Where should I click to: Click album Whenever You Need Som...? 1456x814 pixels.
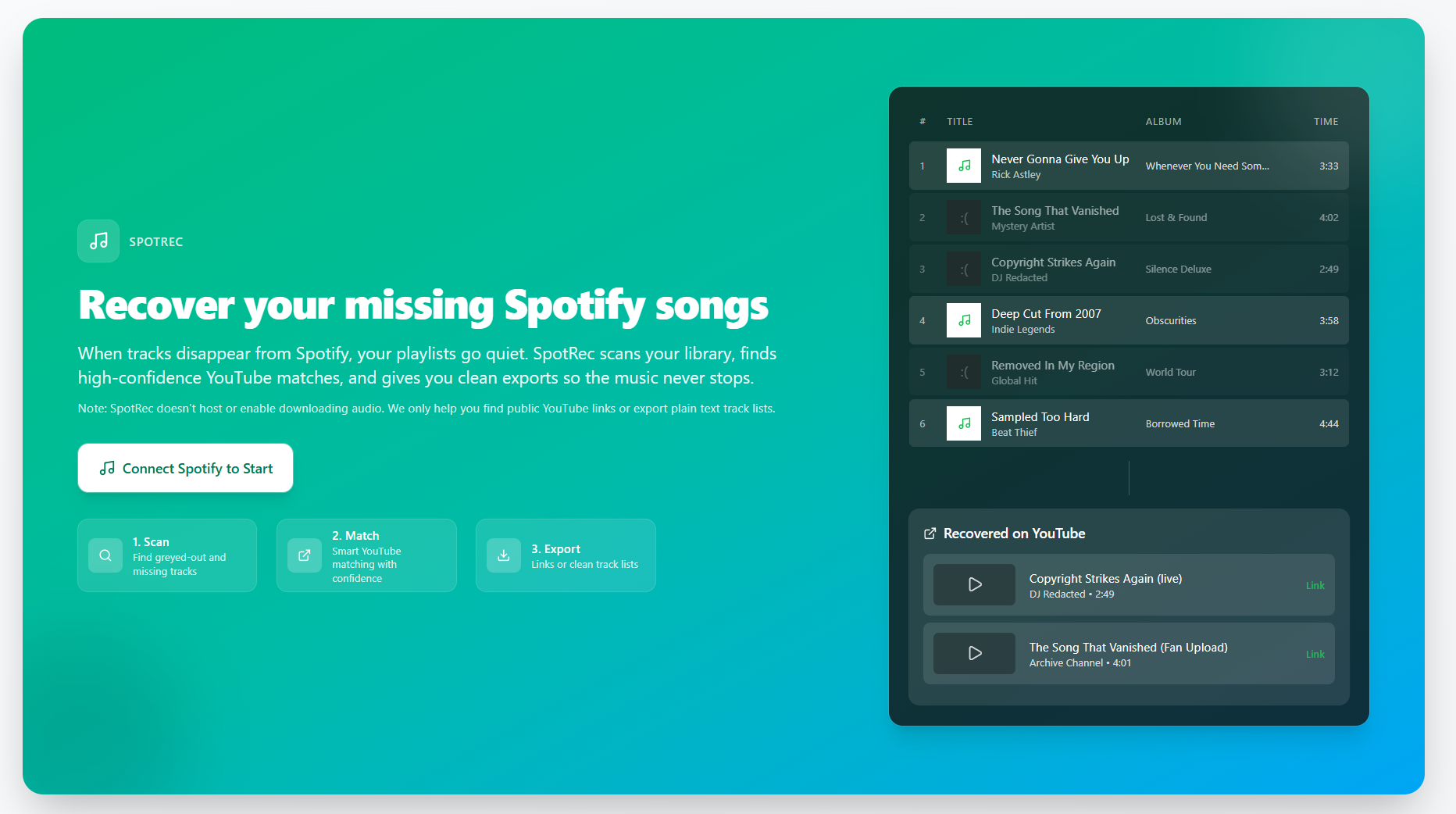[x=1207, y=166]
